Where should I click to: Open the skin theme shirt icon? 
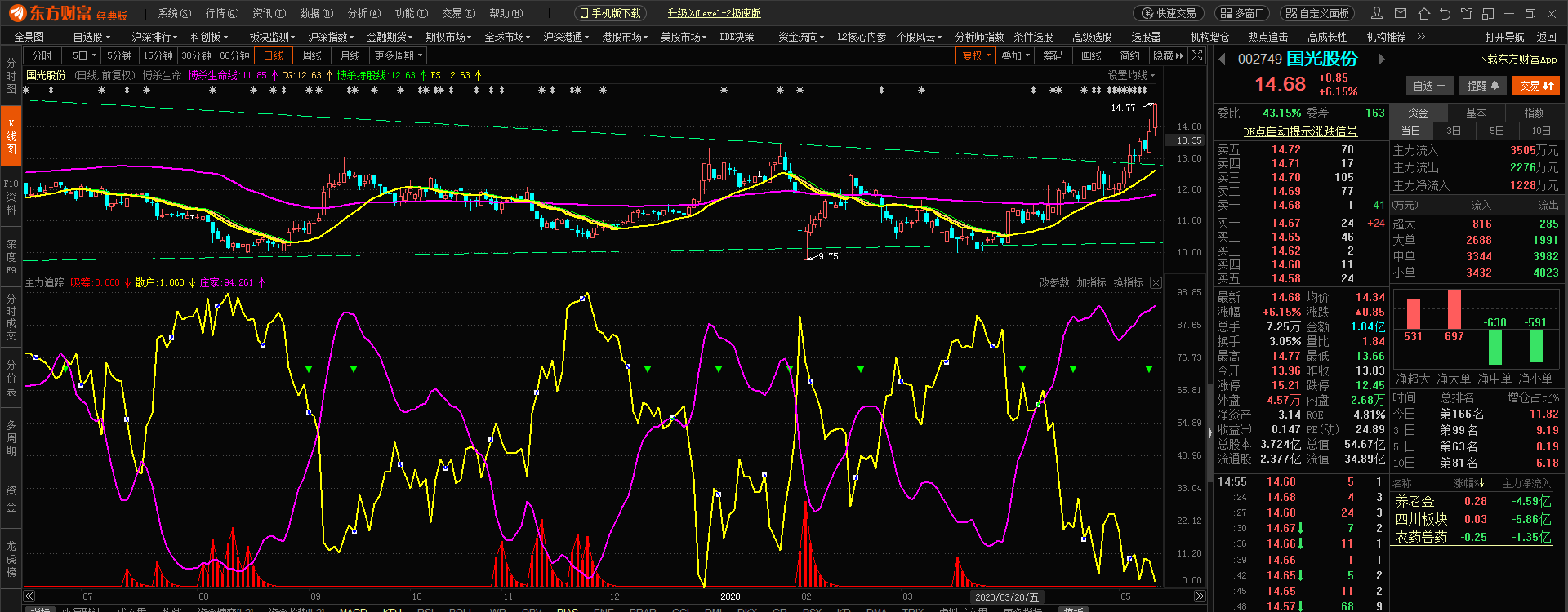click(1466, 13)
